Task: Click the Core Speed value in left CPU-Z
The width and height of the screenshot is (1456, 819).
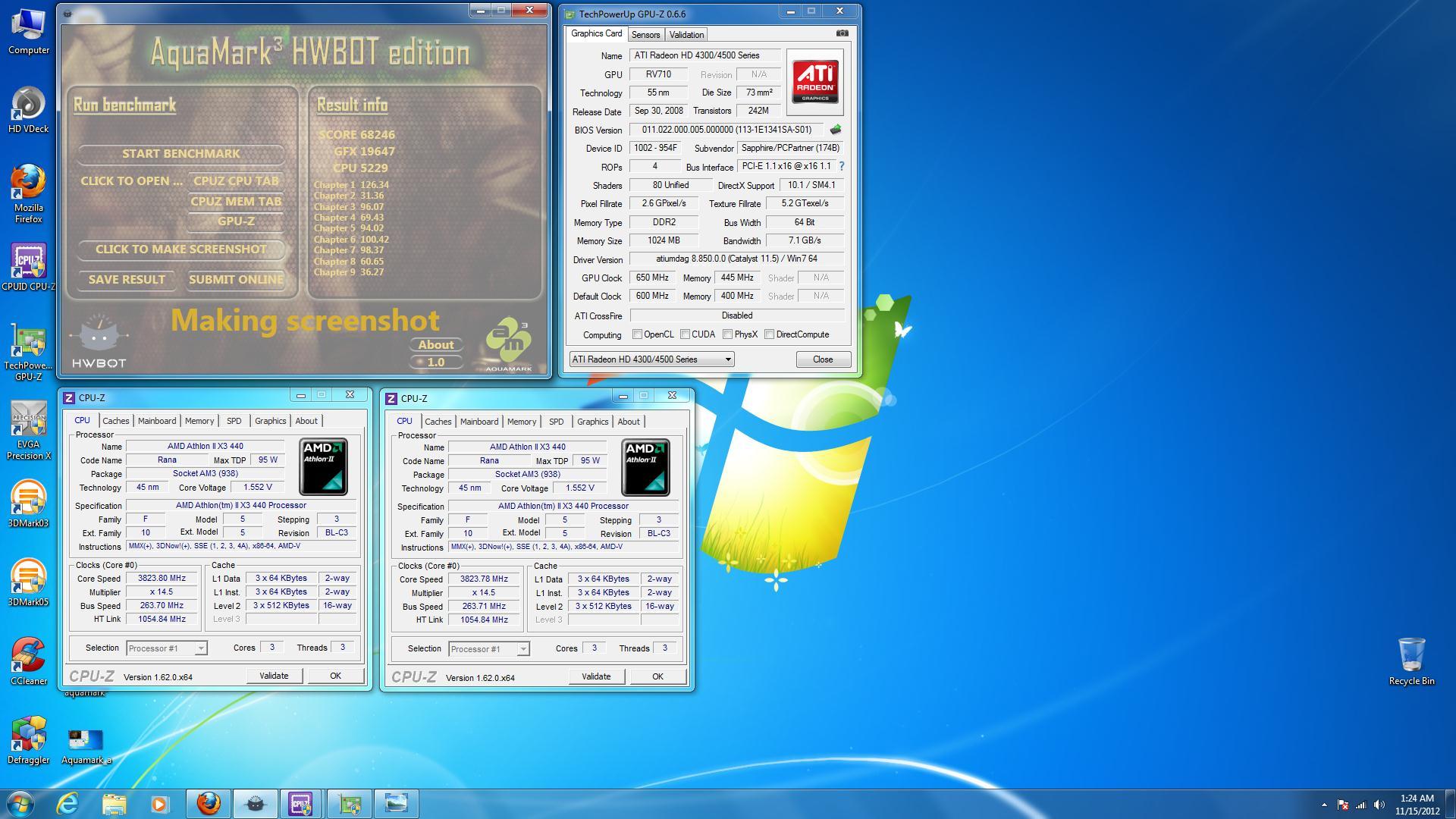Action: [x=162, y=579]
